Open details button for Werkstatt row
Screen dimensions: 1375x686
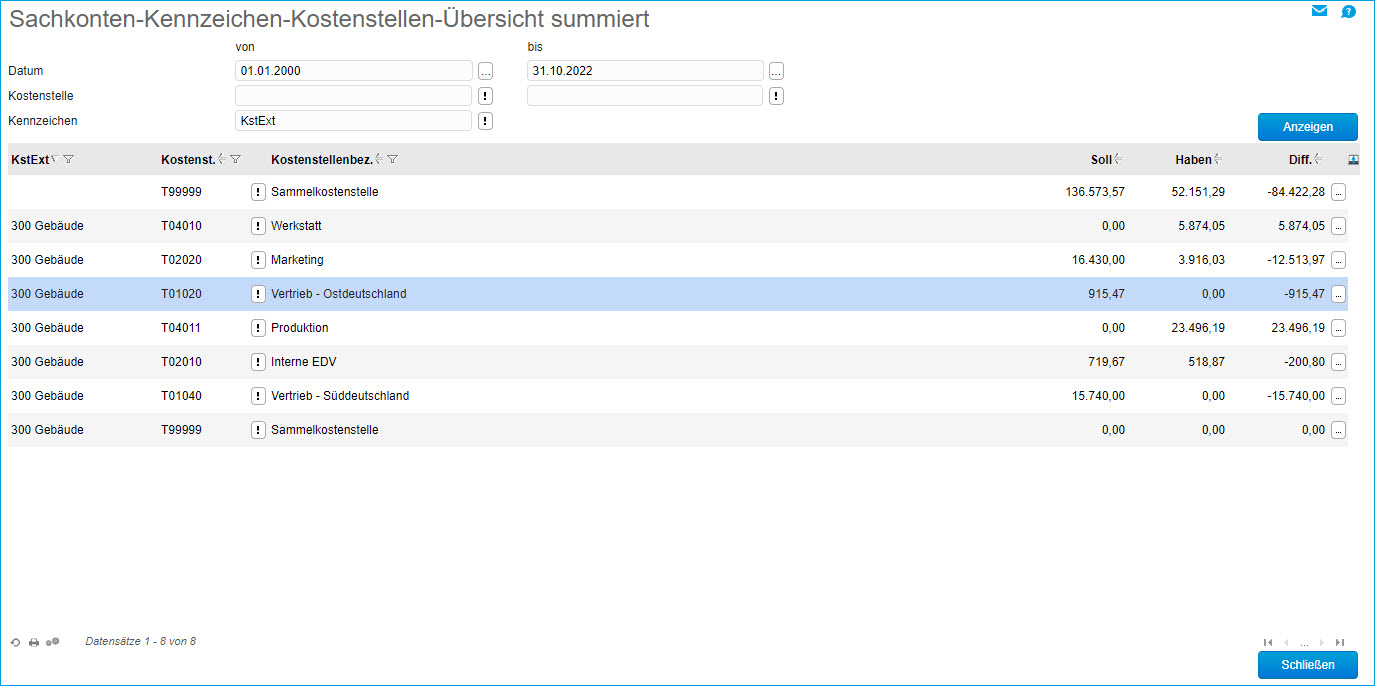click(1338, 226)
